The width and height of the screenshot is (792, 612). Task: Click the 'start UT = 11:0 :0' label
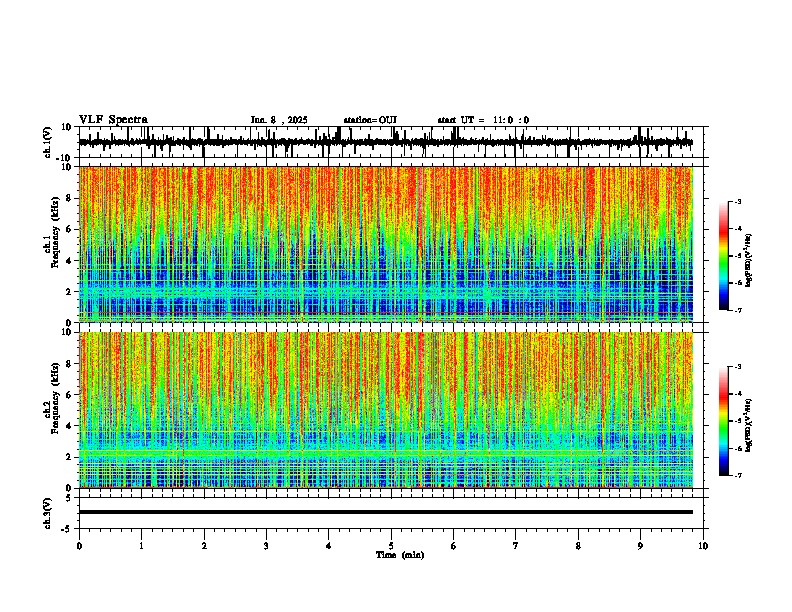point(483,120)
